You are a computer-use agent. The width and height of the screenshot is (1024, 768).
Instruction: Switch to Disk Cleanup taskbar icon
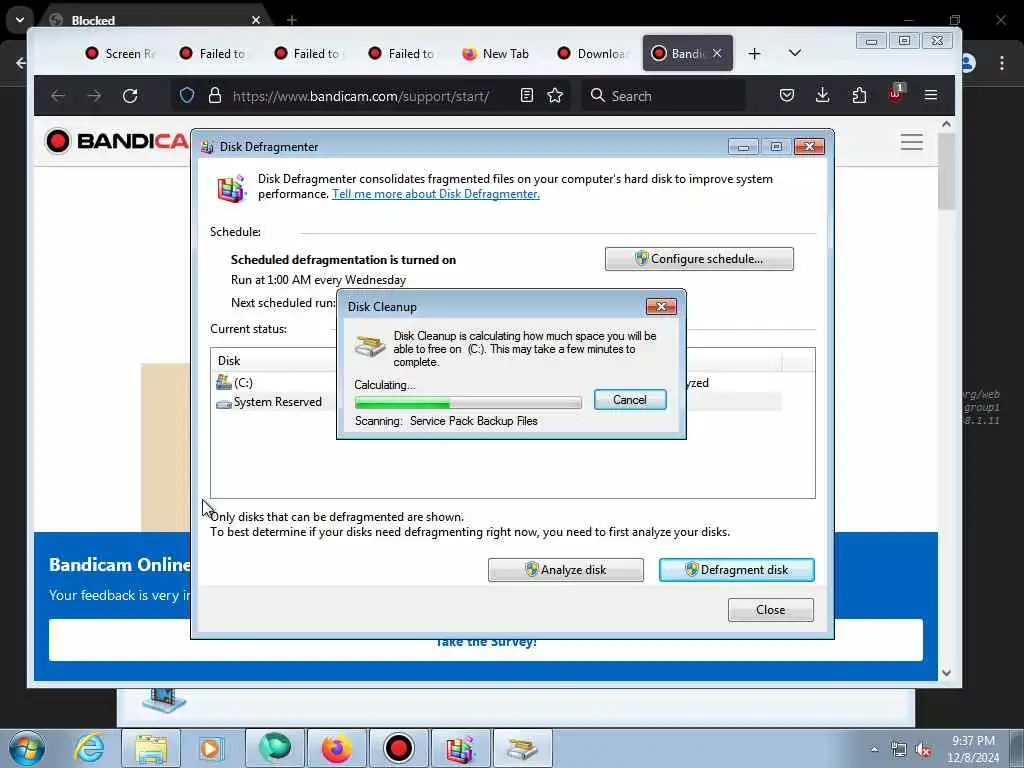[x=522, y=748]
